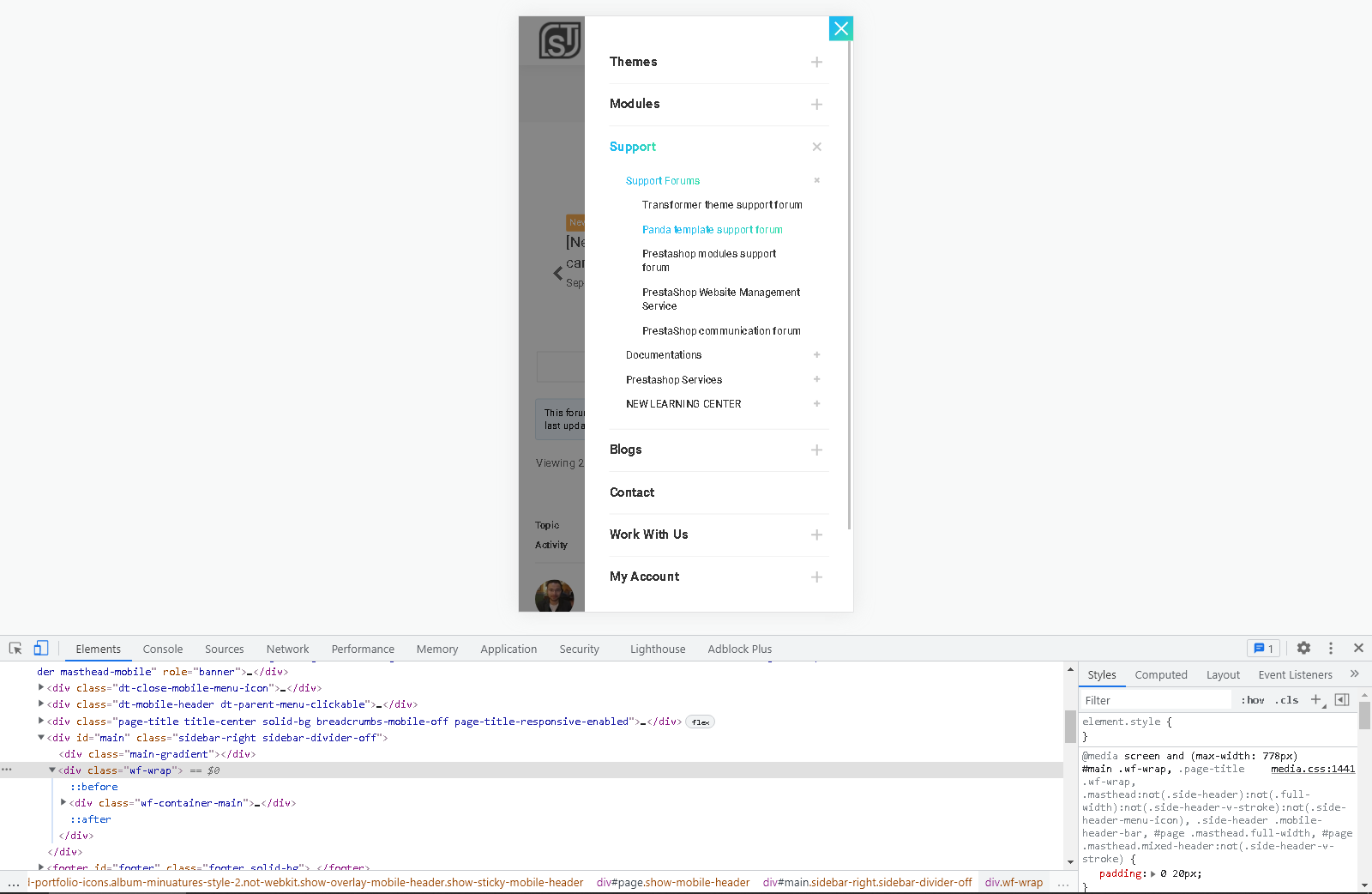Screen dimensions: 1372x894
Task: Open the DevTools three-dot customize menu
Action: click(x=1331, y=649)
